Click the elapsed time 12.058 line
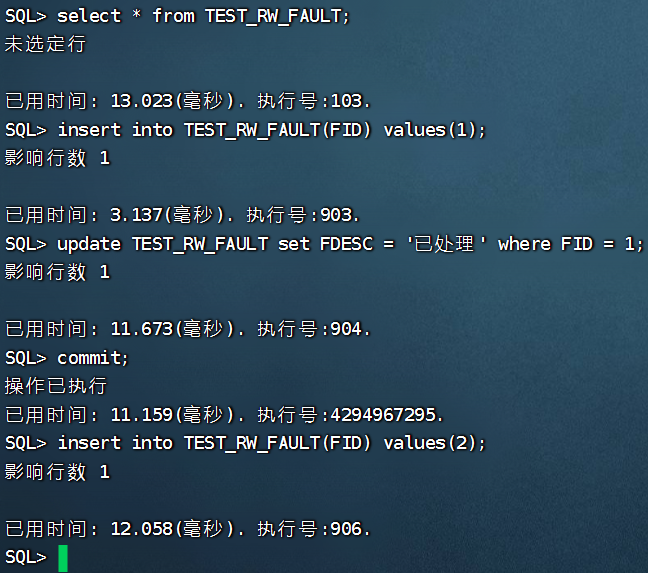Image resolution: width=648 pixels, height=573 pixels. point(188,529)
